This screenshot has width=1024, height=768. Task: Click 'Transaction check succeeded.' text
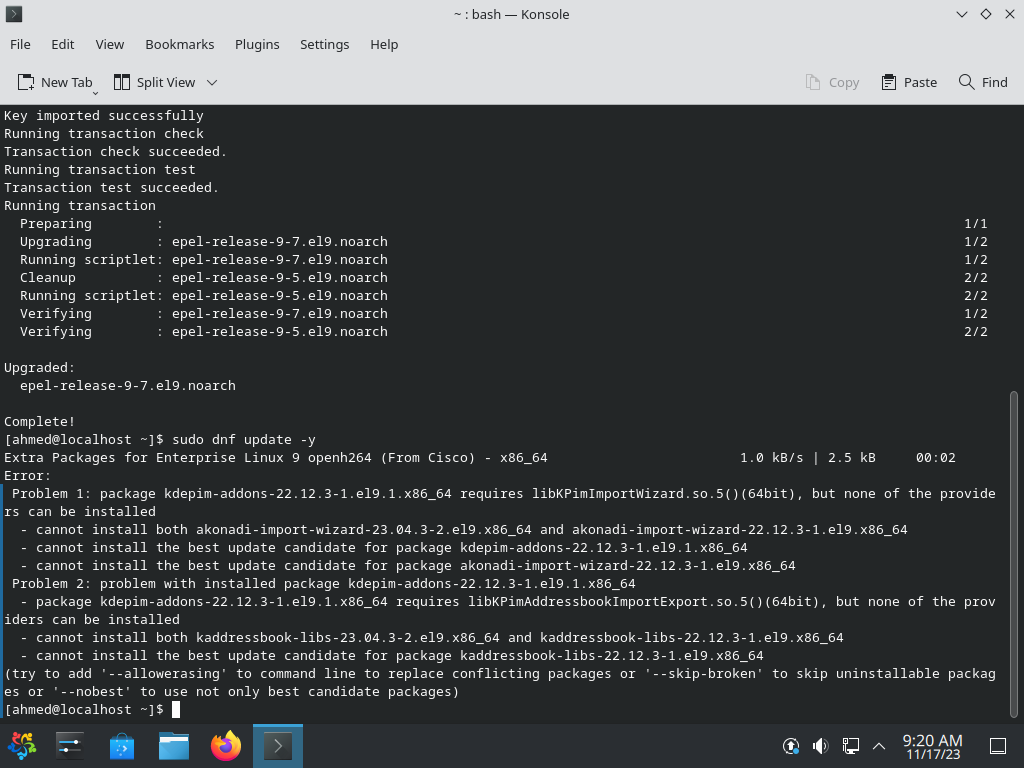[x=116, y=152]
